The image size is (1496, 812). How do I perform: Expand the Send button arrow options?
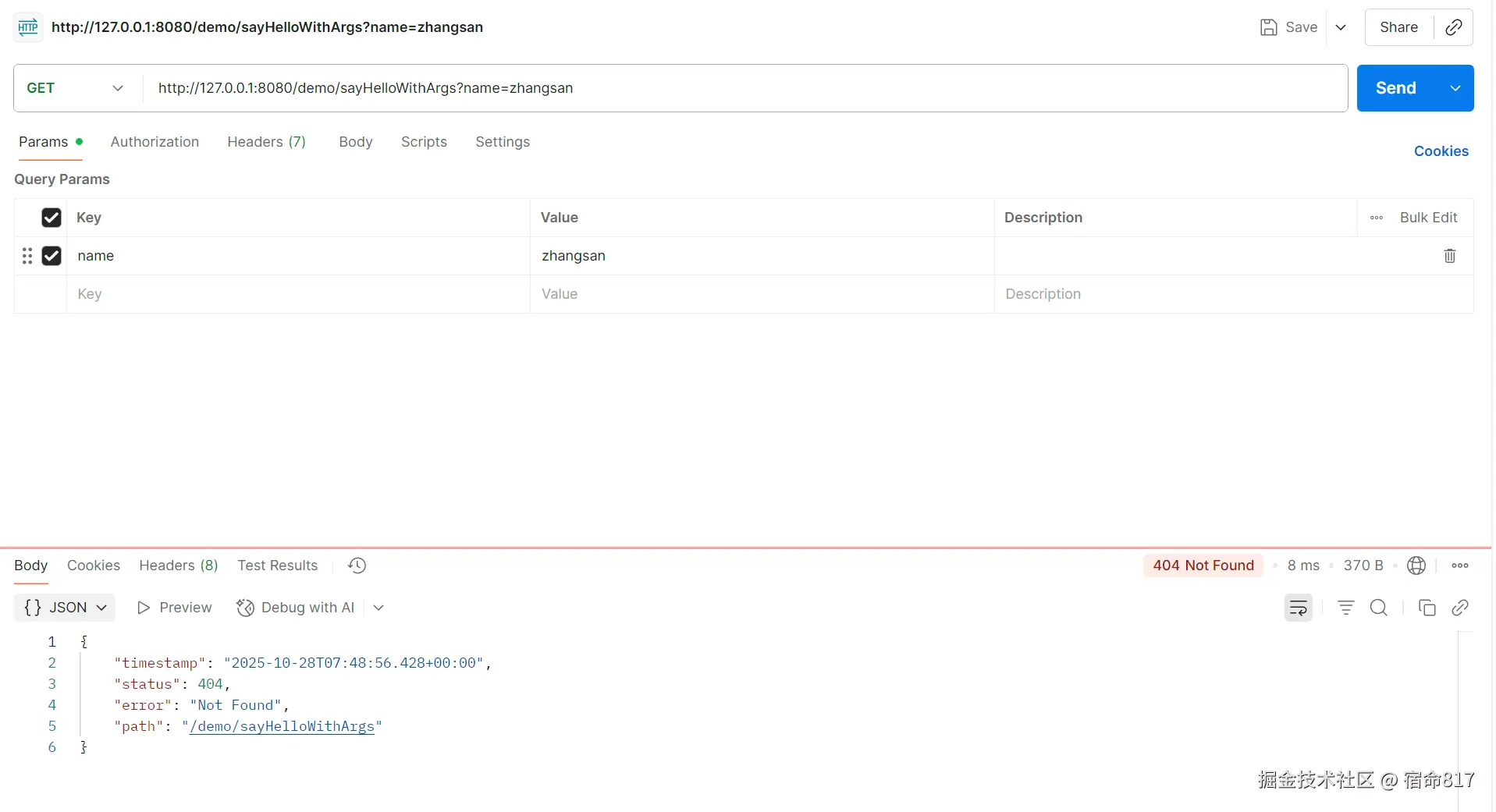pos(1455,88)
